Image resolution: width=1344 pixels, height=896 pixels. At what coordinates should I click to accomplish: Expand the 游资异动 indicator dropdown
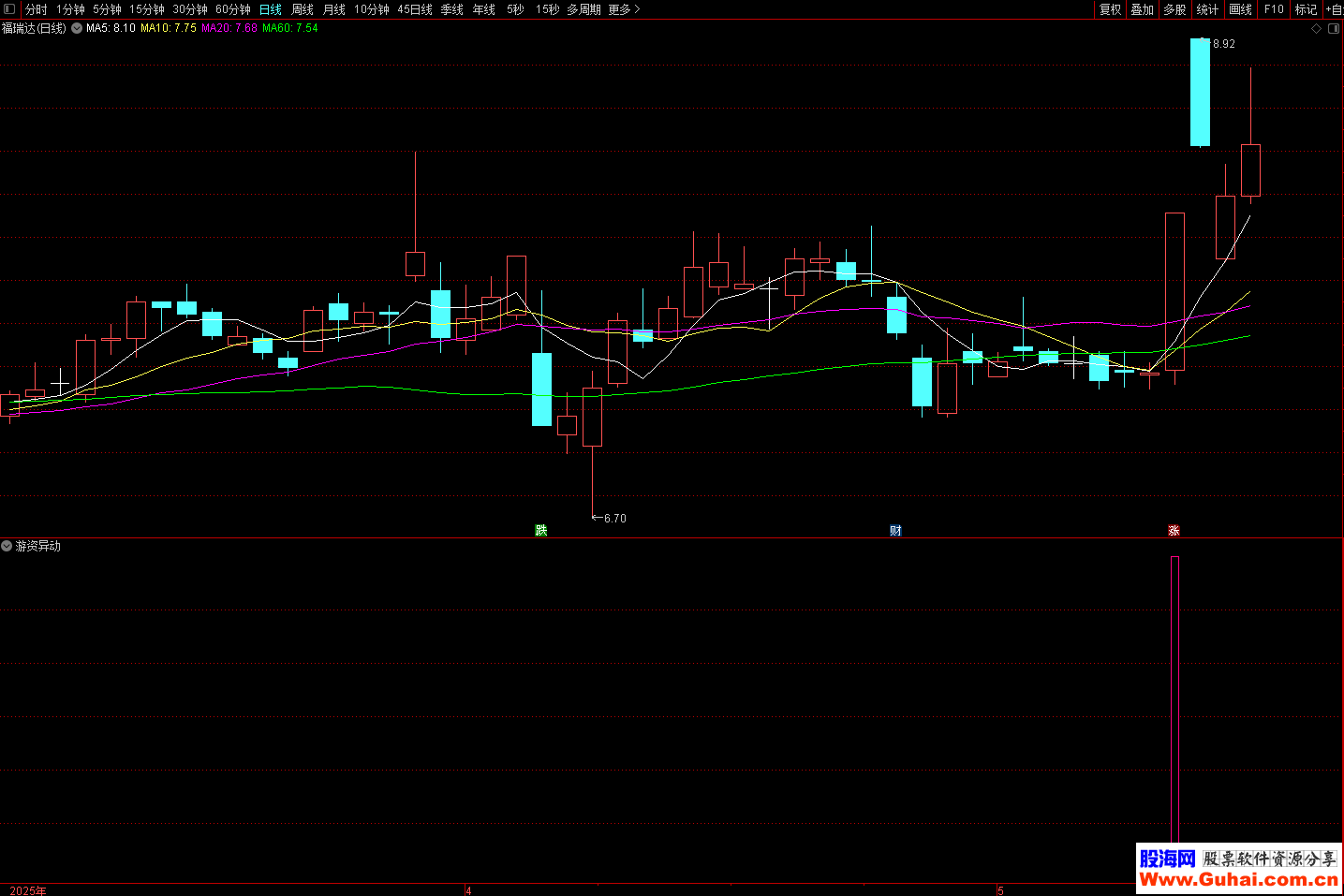tap(7, 546)
